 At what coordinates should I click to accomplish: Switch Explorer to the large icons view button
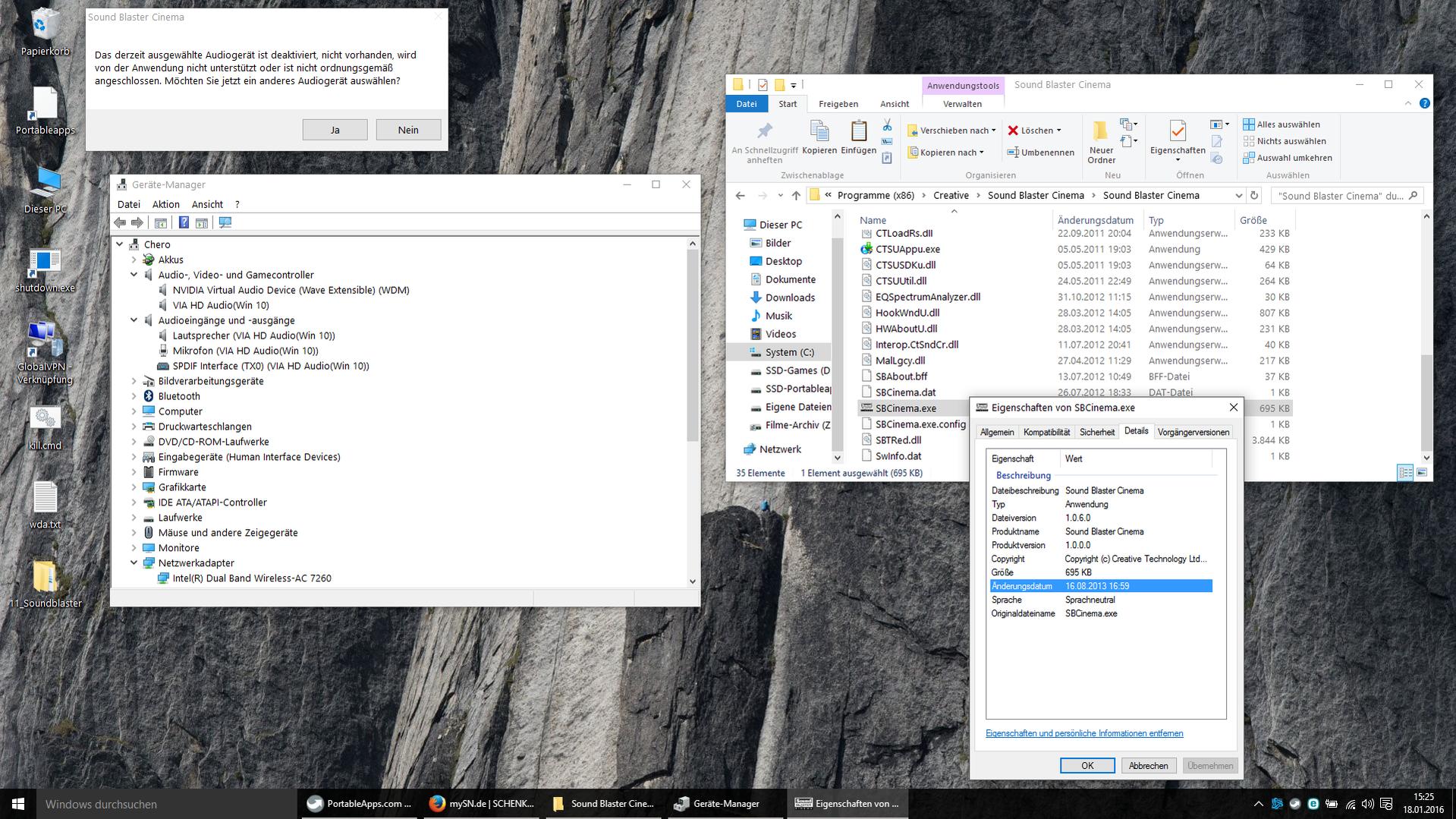1422,472
